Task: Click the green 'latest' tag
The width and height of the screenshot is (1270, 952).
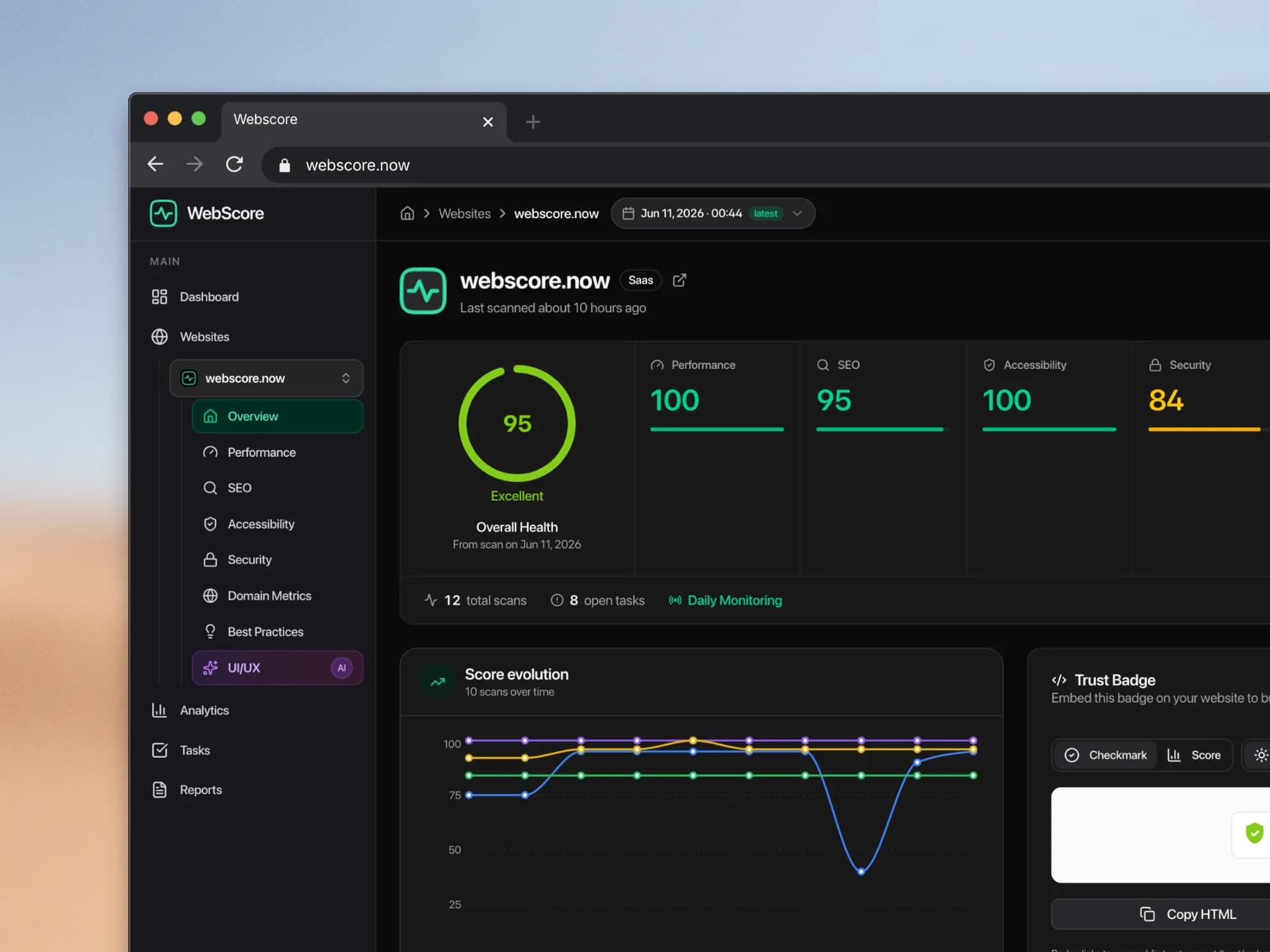Action: [765, 214]
